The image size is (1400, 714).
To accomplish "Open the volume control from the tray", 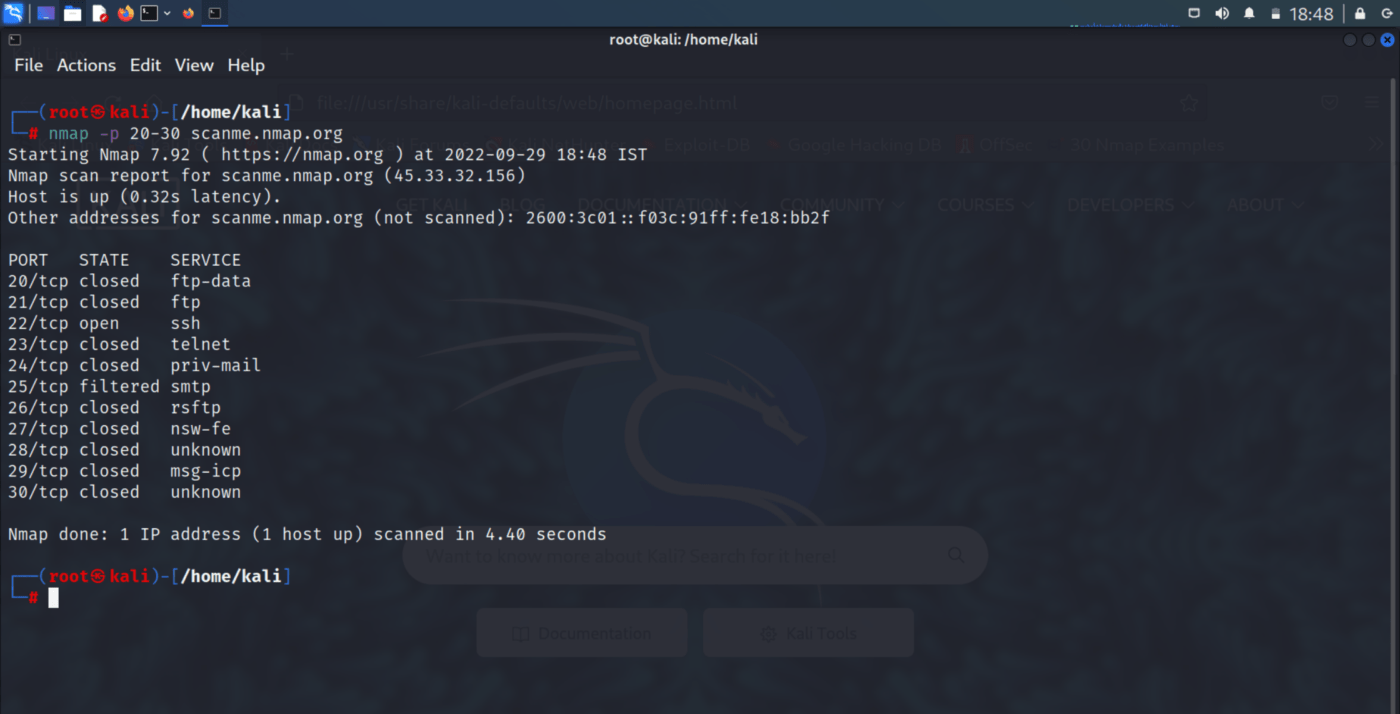I will tap(1222, 13).
